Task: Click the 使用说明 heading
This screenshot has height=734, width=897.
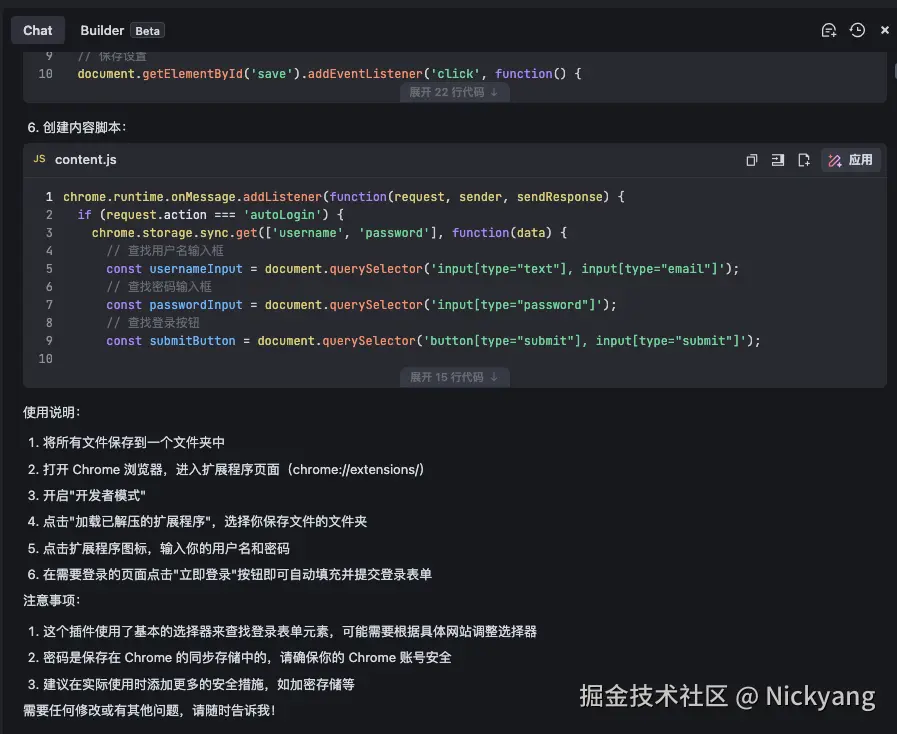Action: 51,412
